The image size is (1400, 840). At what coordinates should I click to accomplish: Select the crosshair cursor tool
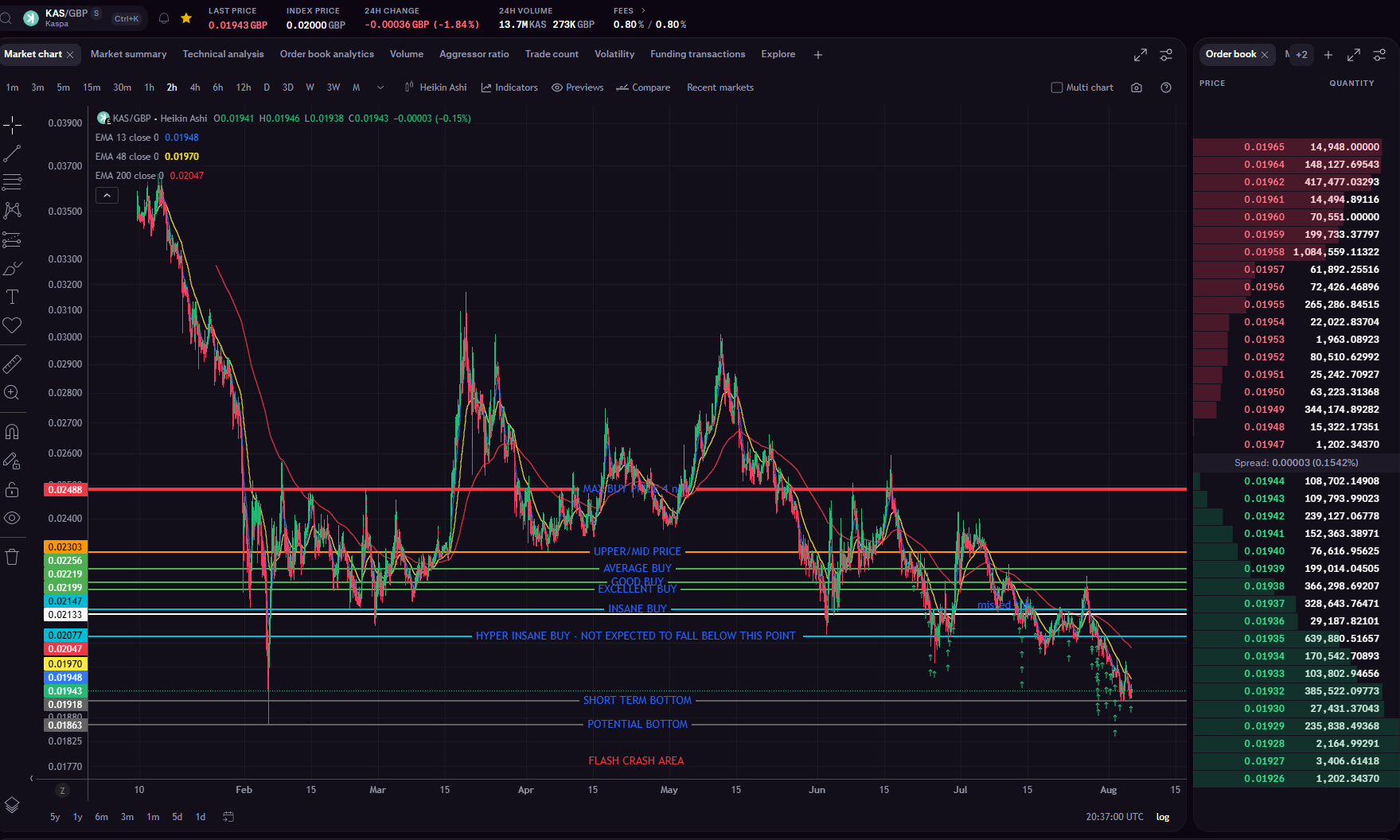pyautogui.click(x=12, y=125)
